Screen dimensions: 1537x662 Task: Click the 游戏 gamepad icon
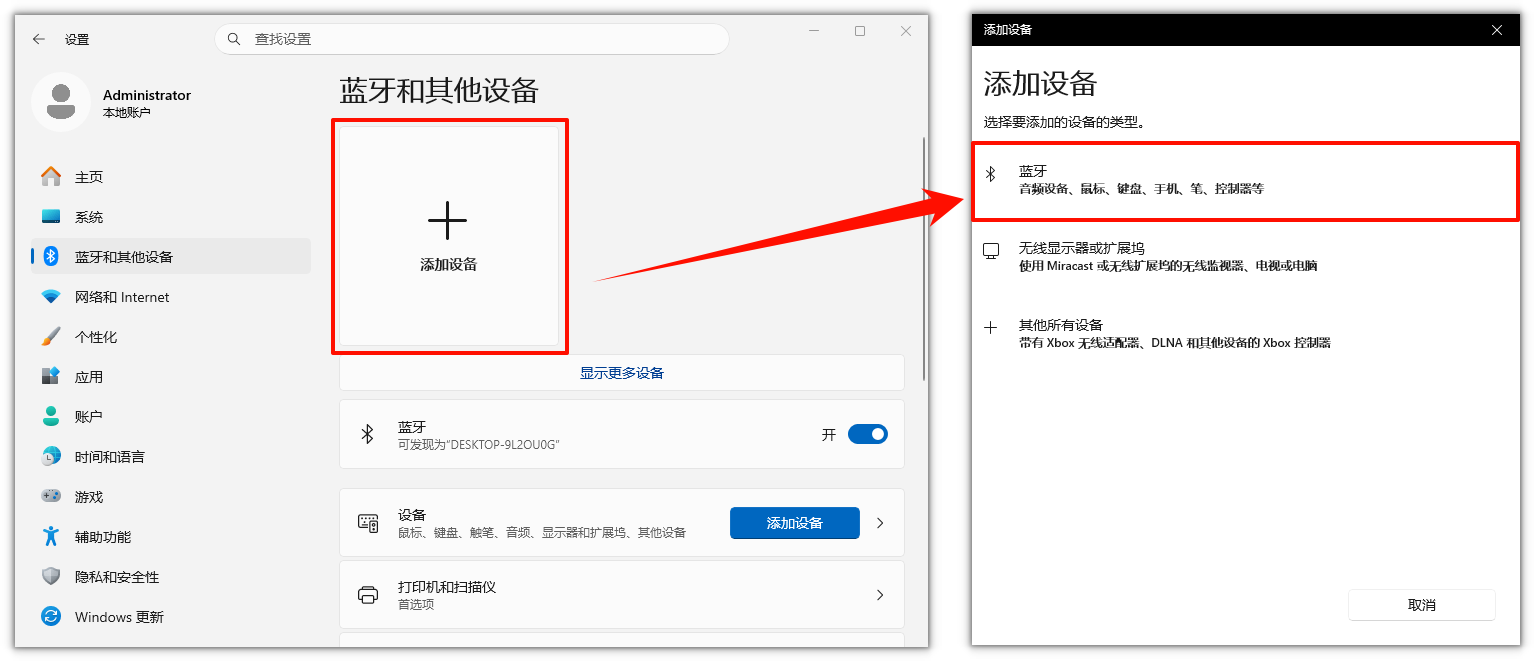(51, 496)
